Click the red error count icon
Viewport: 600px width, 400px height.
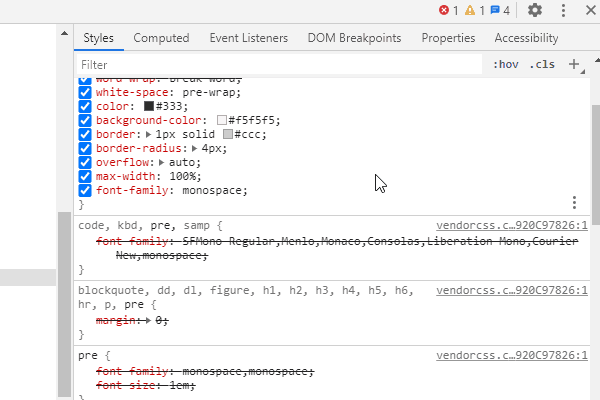click(x=444, y=10)
